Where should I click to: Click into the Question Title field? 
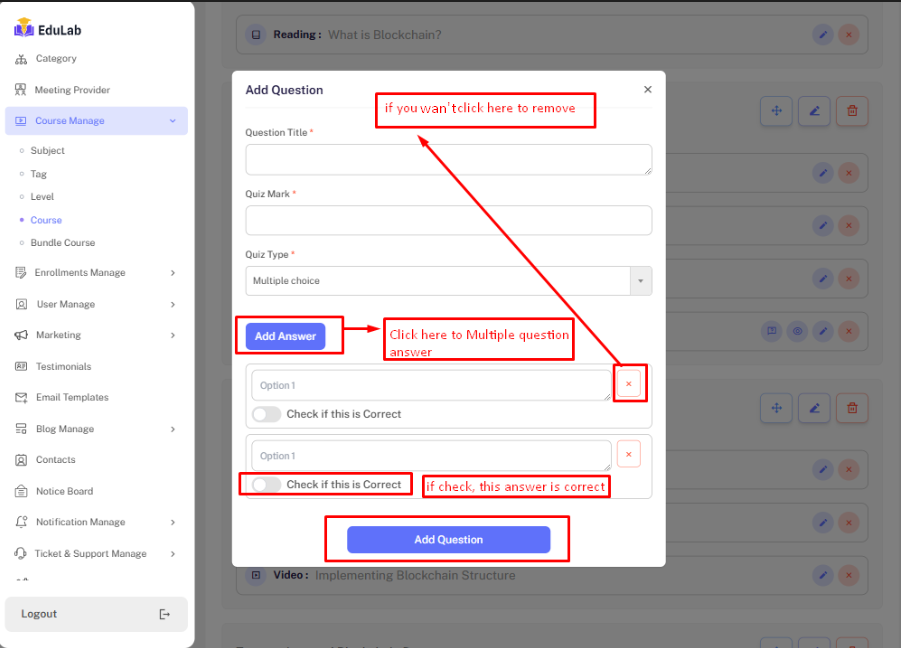tap(448, 160)
